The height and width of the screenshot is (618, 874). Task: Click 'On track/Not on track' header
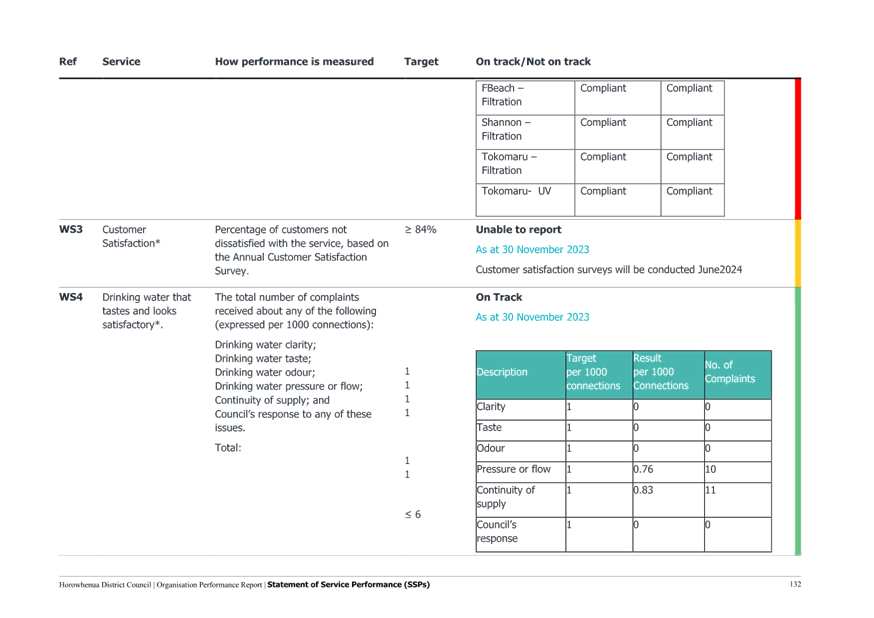pyautogui.click(x=533, y=62)
